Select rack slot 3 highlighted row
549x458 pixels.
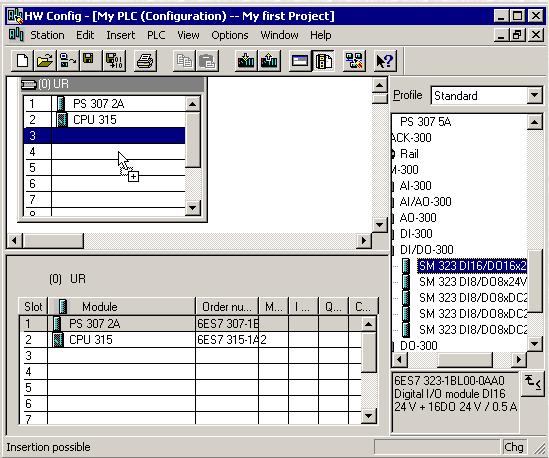point(104,136)
